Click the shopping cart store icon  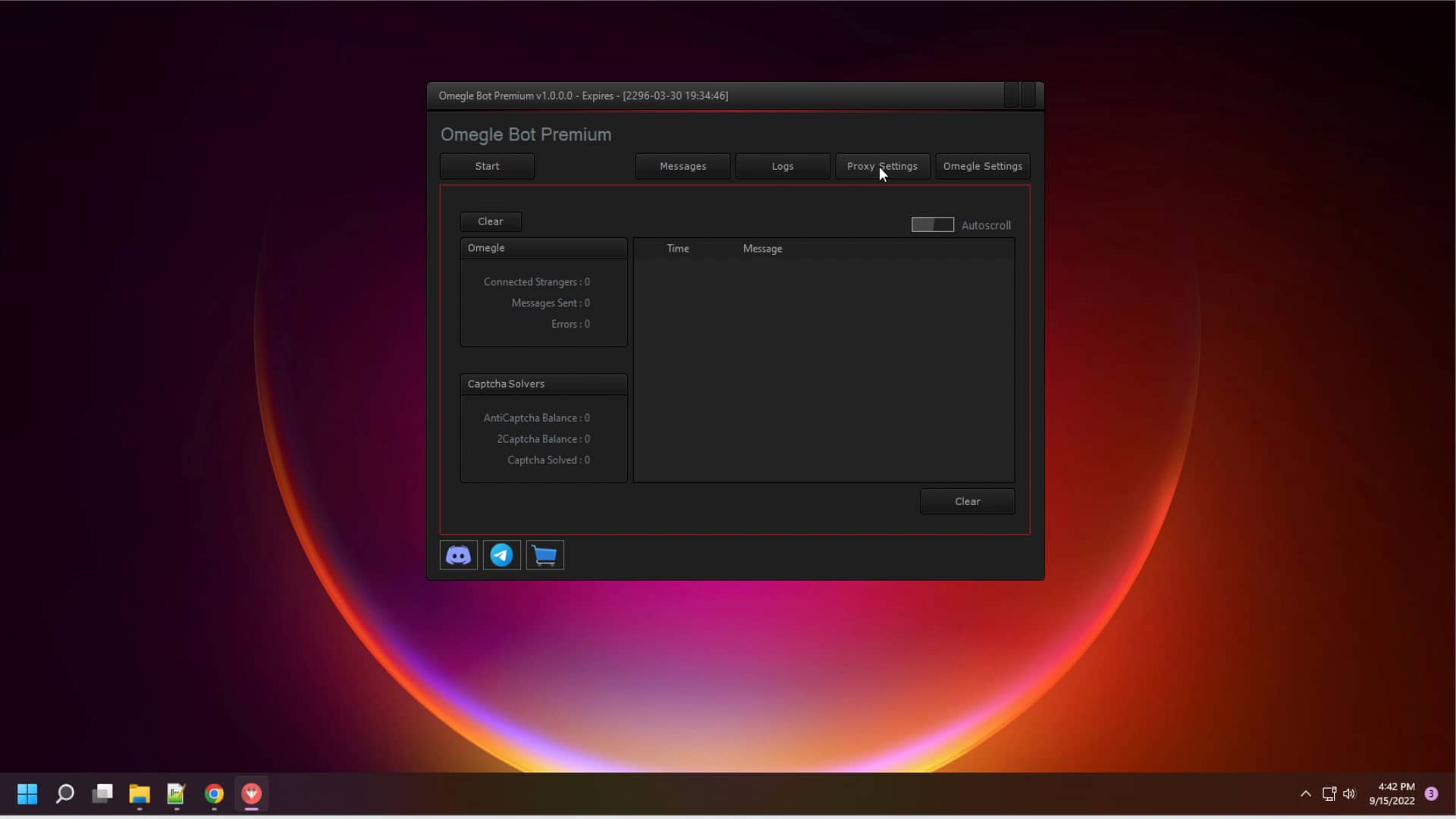click(544, 555)
